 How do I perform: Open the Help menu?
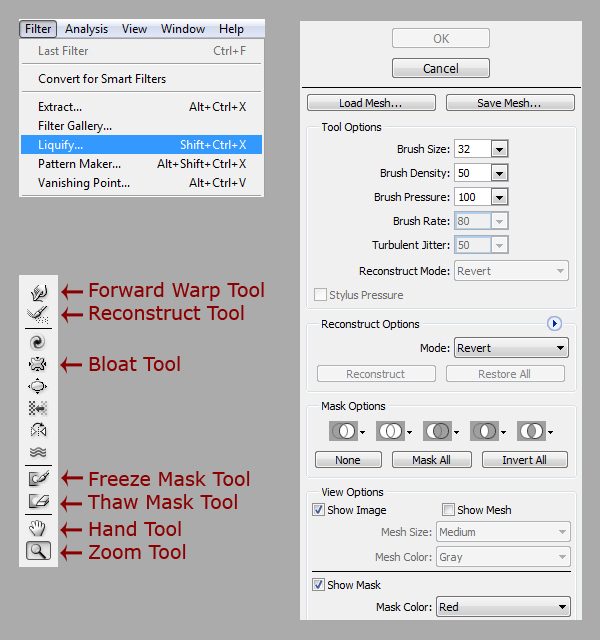231,29
